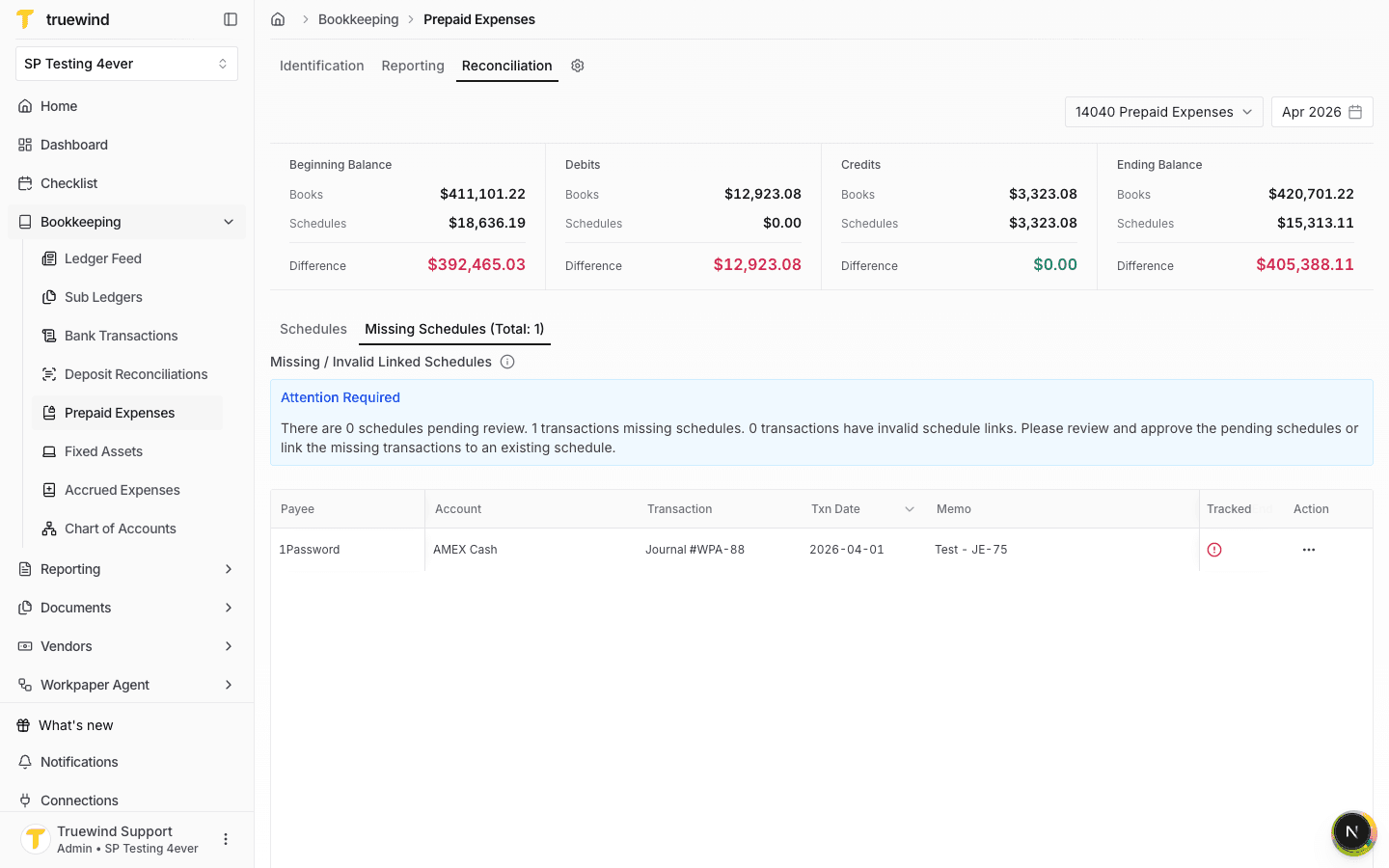Open Connections
Screen dimensions: 1389x868
coord(126,800)
